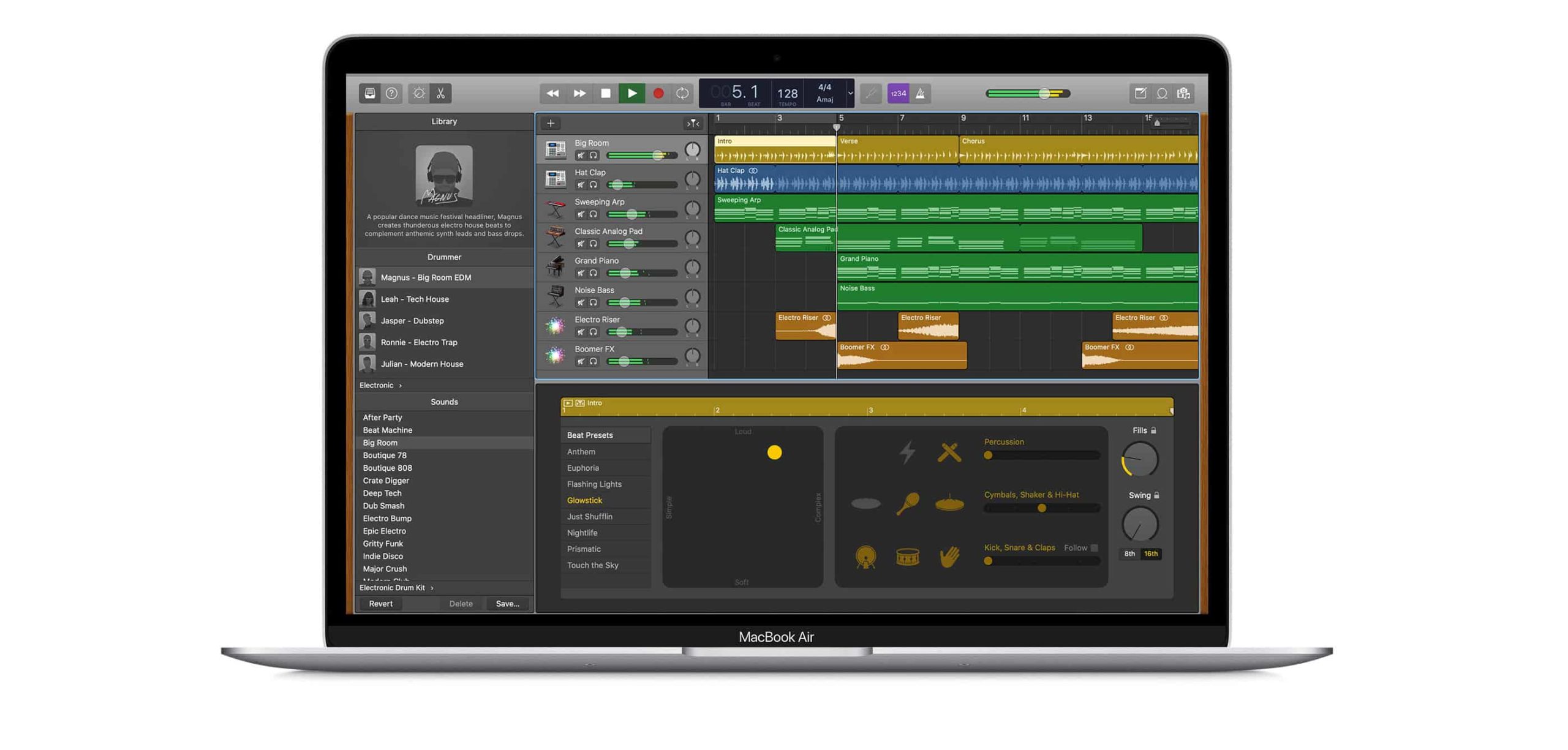The width and height of the screenshot is (1568, 750).
Task: Click the Rewind transport button
Action: 552,93
